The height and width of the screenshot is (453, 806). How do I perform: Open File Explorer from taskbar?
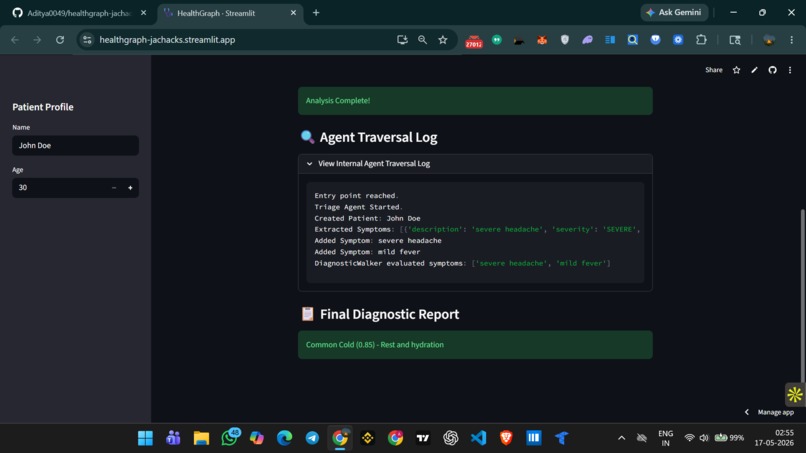pos(201,438)
